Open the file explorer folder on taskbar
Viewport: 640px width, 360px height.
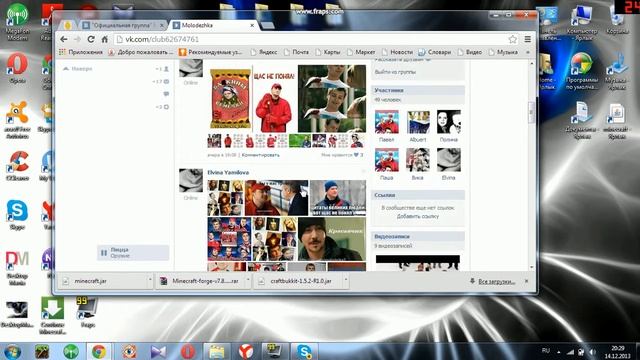tap(217, 351)
